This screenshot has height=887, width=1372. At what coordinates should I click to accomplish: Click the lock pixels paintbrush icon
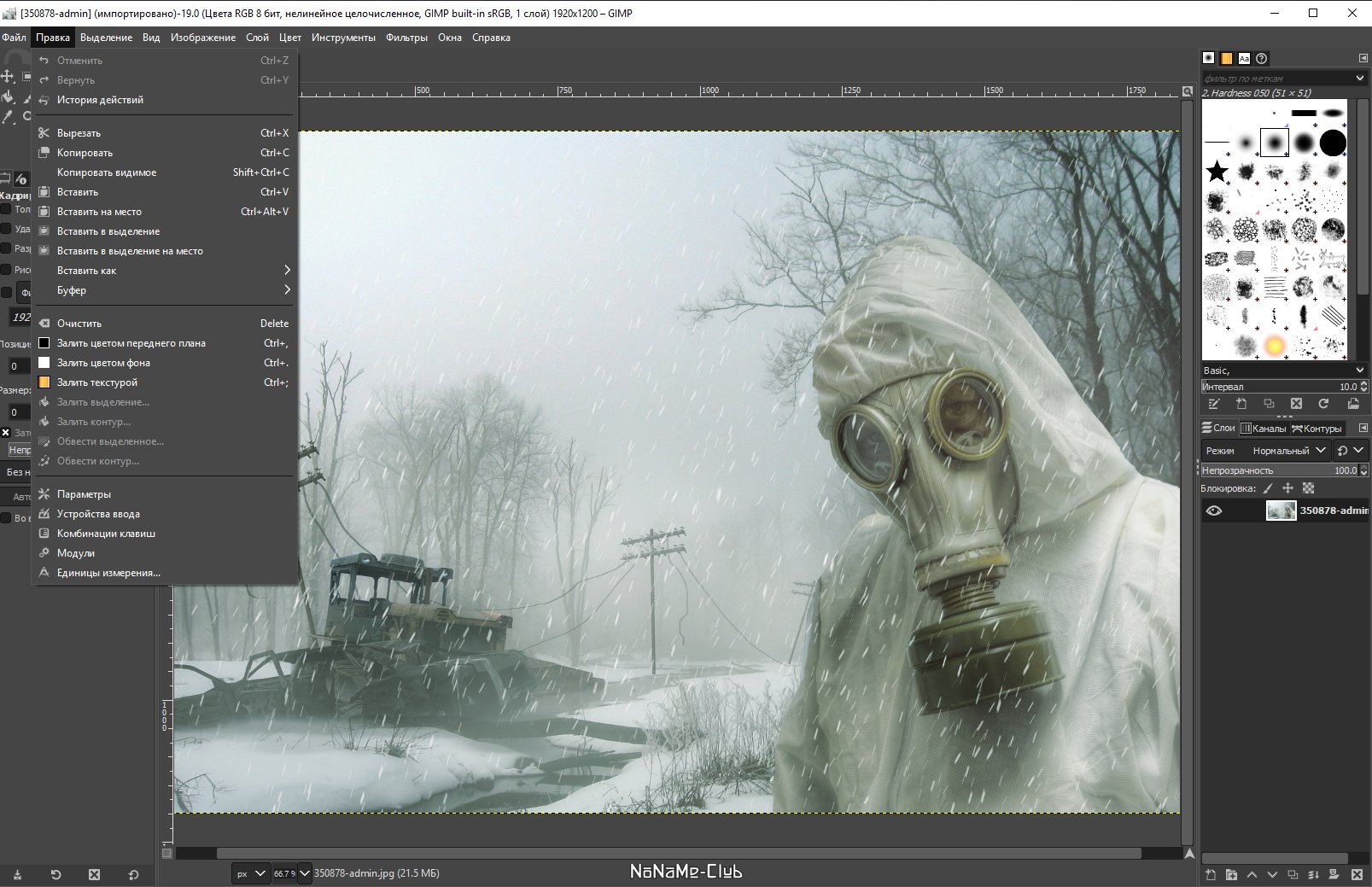tap(1268, 488)
